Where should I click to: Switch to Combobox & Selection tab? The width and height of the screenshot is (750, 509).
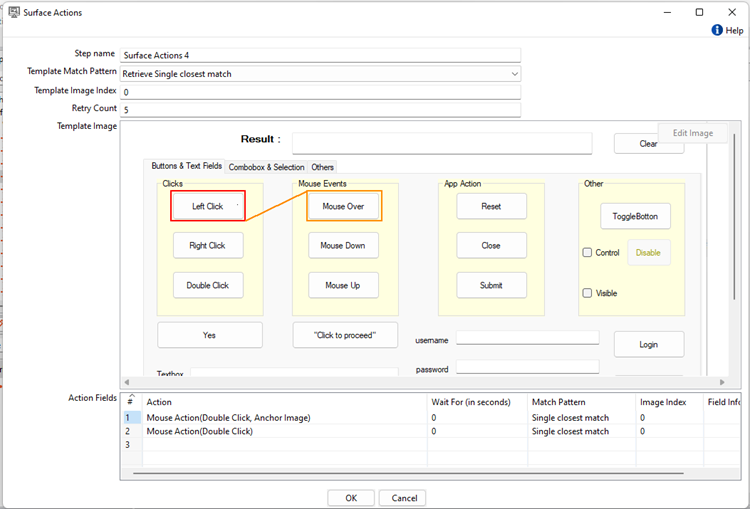point(266,167)
